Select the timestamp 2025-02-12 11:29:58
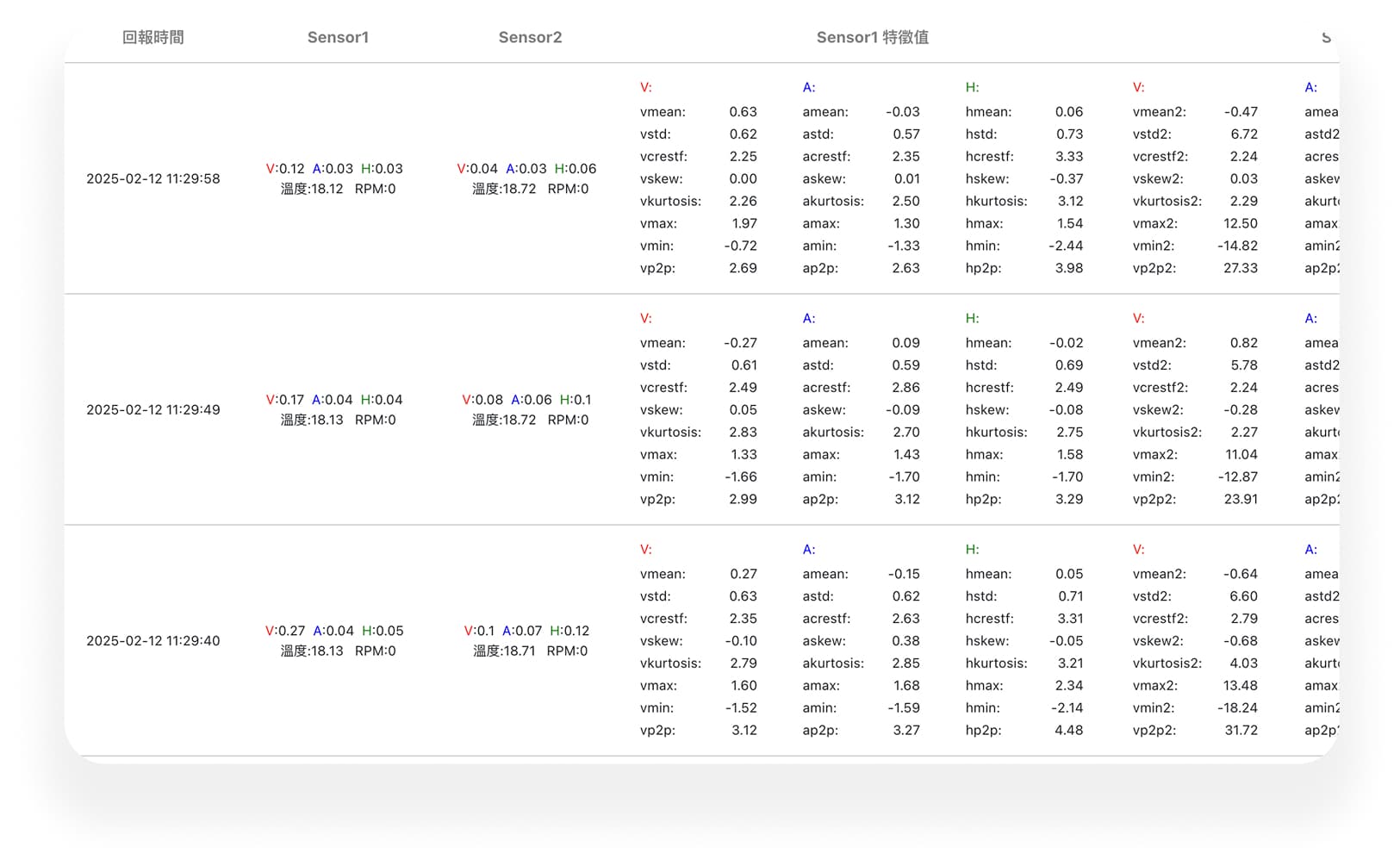The width and height of the screenshot is (1400, 866). pyautogui.click(x=152, y=179)
